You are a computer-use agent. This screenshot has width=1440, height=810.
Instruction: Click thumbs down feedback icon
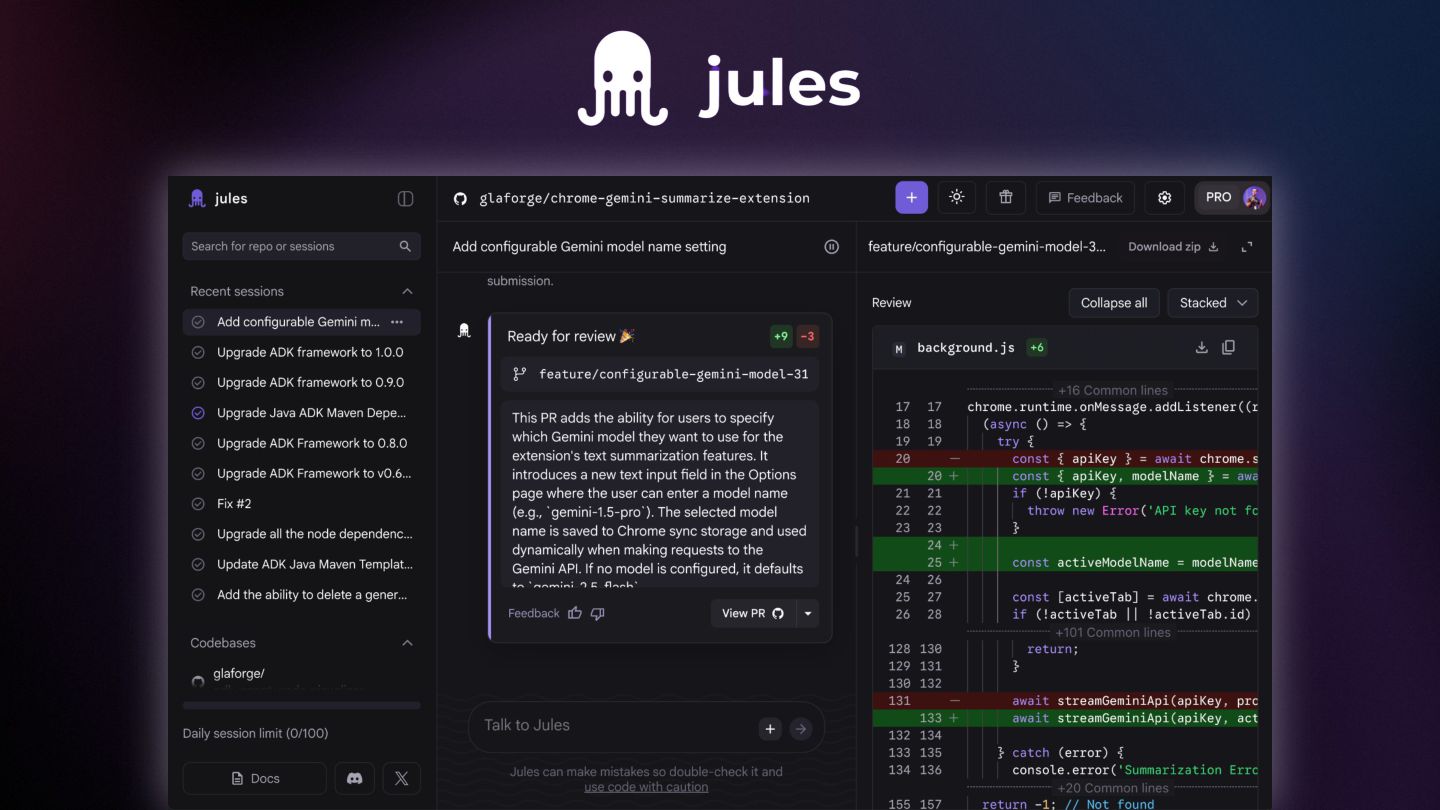pos(597,613)
